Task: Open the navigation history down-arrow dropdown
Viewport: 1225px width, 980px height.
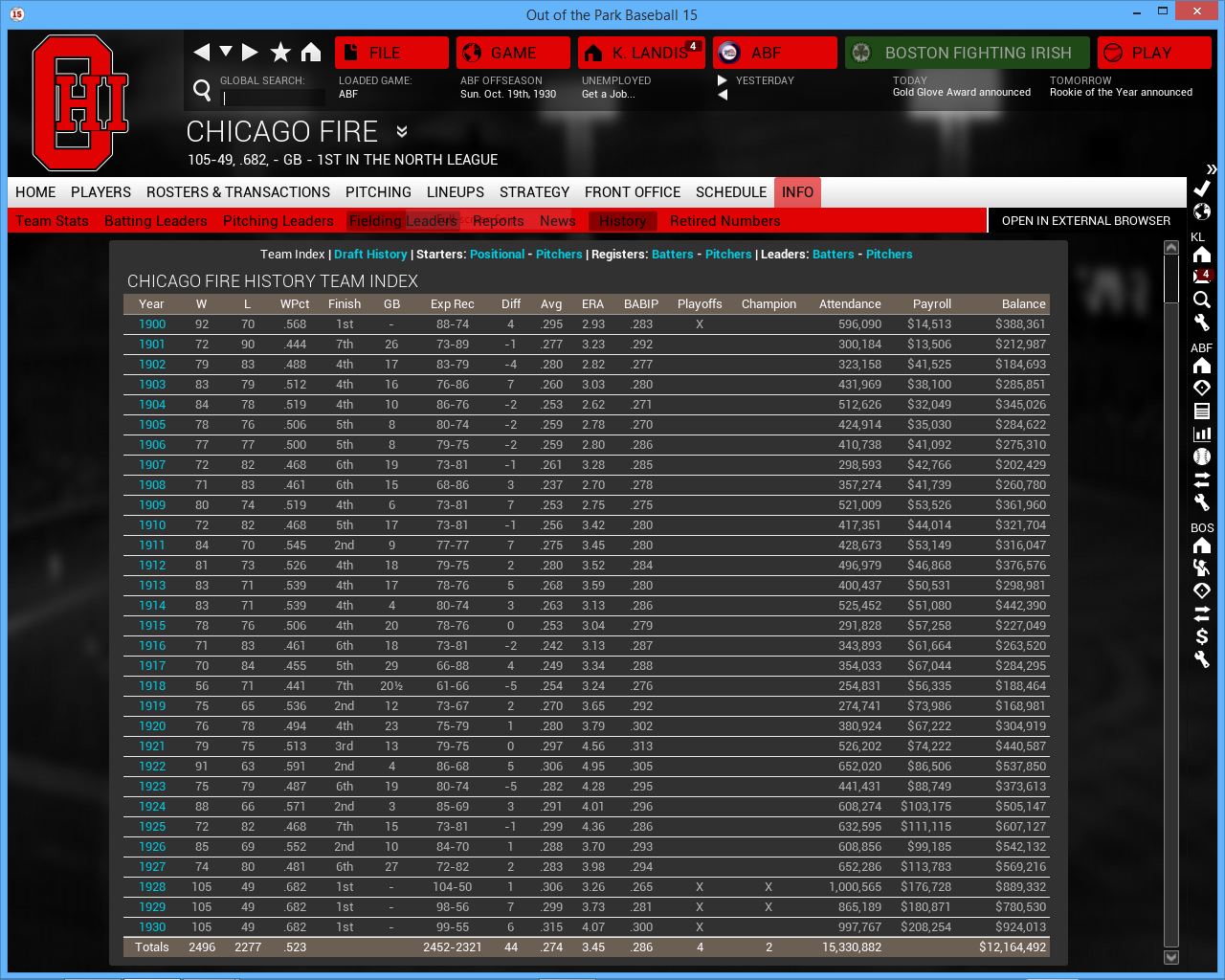Action: click(226, 52)
